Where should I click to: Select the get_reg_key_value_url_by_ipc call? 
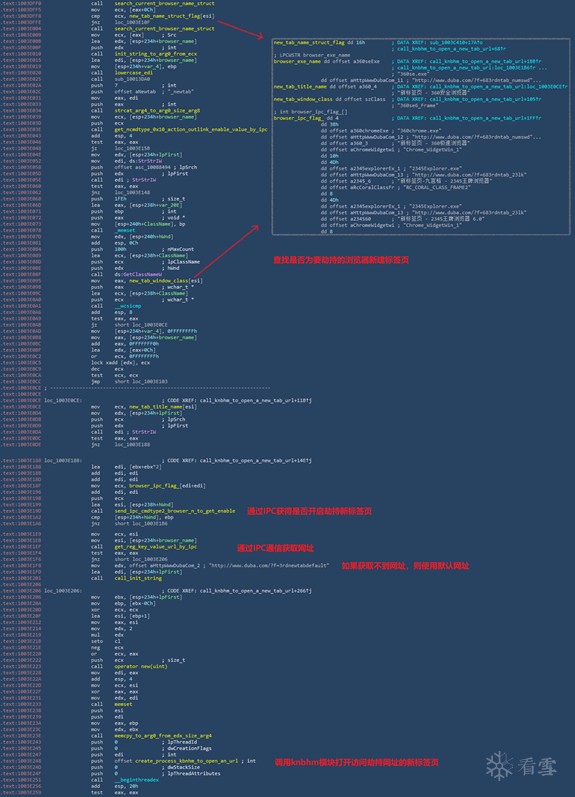(x=156, y=547)
